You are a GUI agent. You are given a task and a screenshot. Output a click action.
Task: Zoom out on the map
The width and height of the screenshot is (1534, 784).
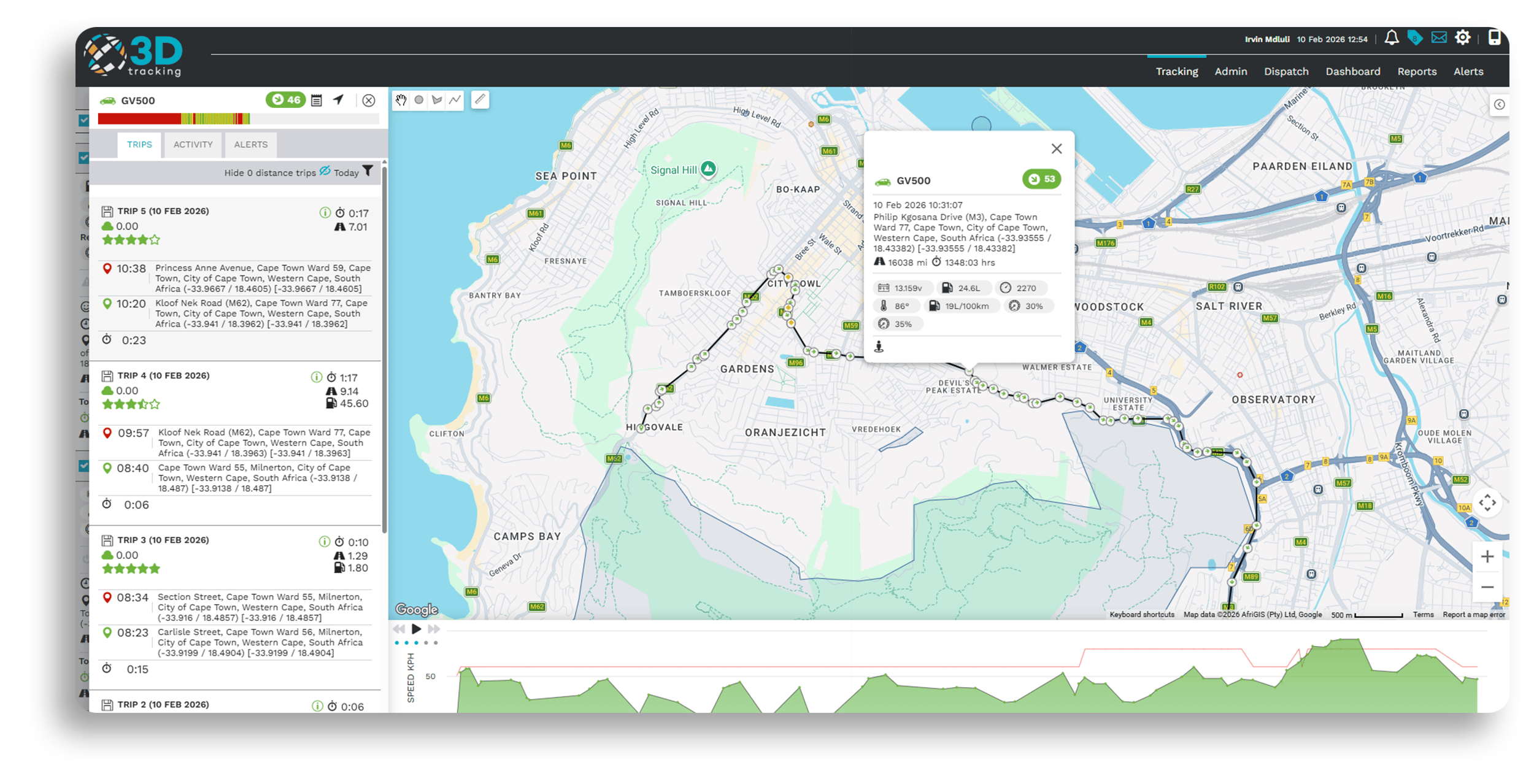click(1487, 587)
